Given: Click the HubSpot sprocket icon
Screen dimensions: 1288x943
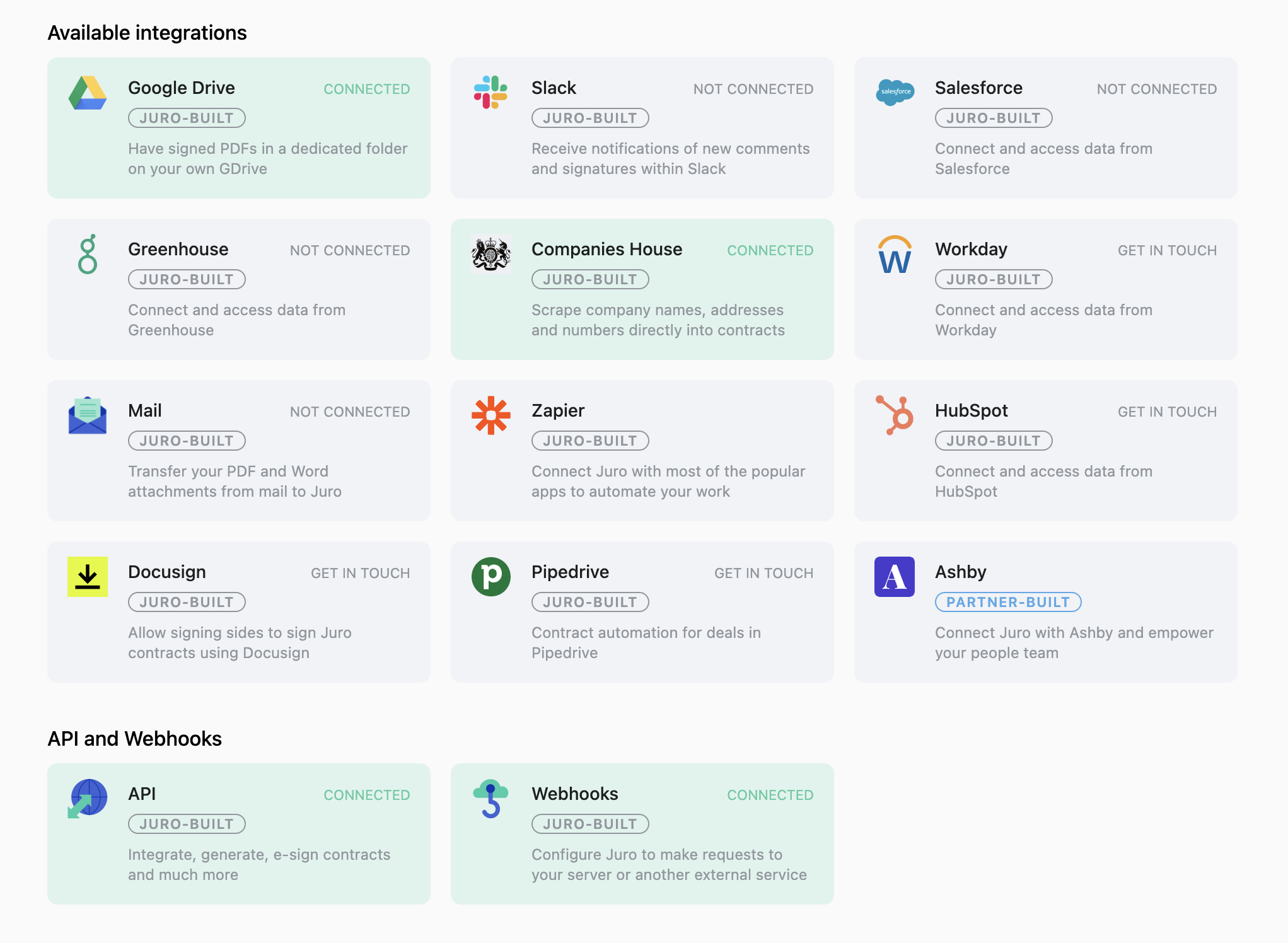Looking at the screenshot, I should point(895,415).
